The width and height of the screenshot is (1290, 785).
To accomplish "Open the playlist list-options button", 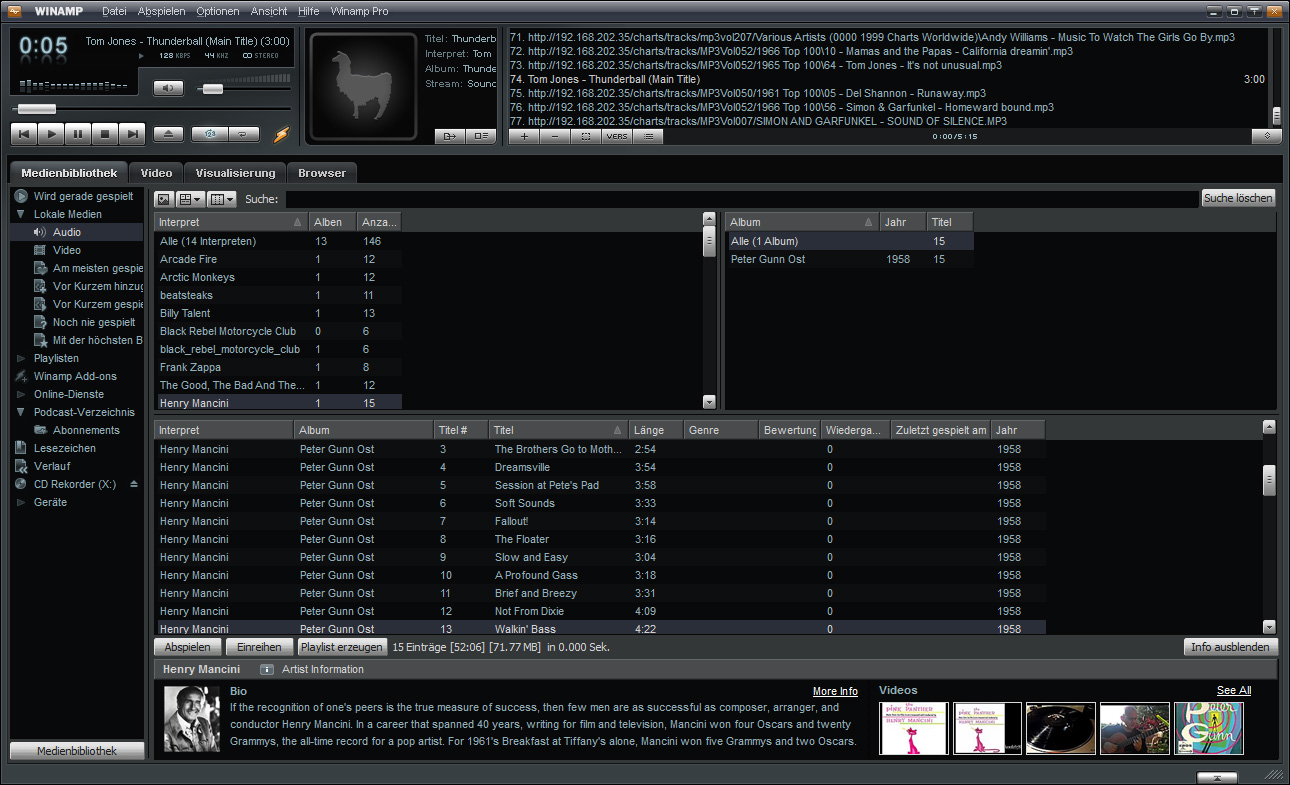I will [648, 136].
